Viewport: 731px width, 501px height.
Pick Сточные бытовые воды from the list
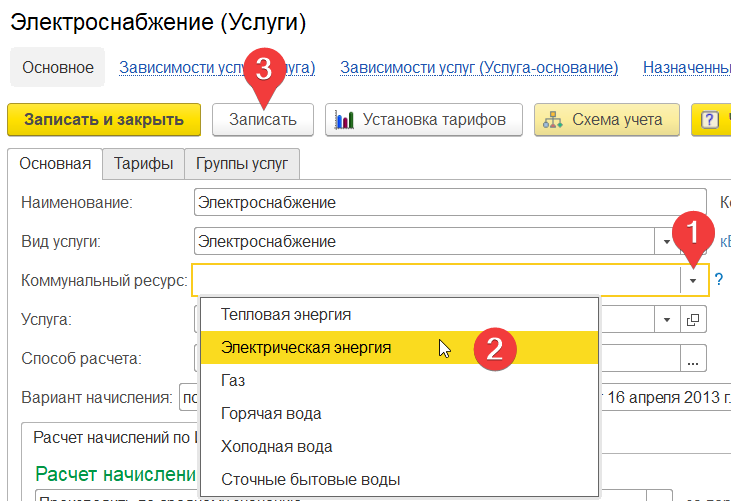400,480
